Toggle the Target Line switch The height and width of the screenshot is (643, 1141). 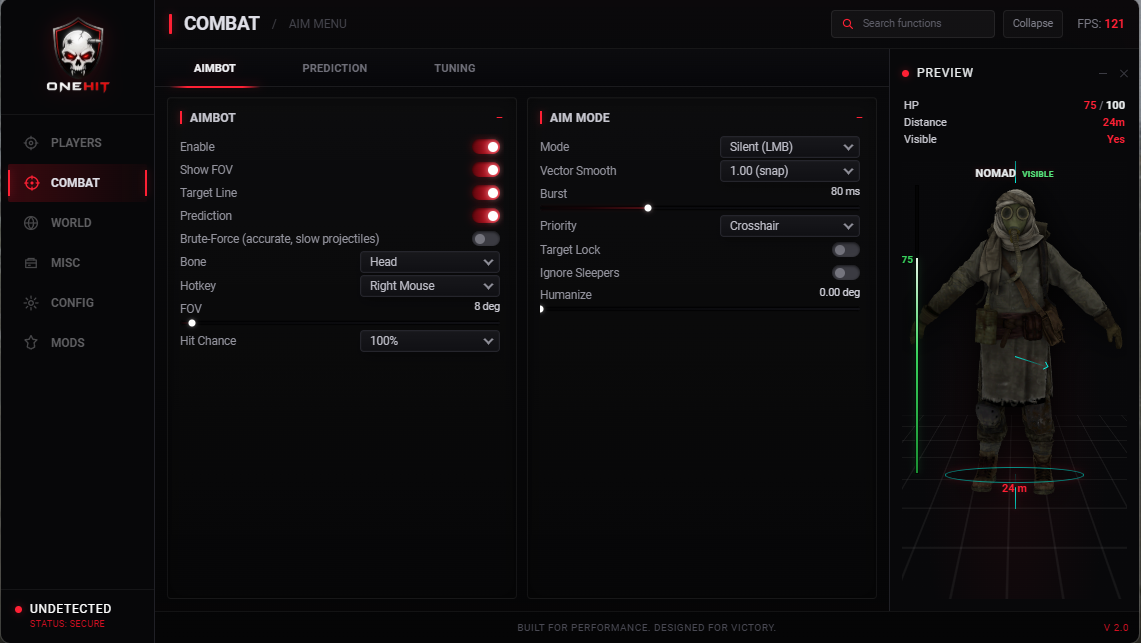pos(486,193)
